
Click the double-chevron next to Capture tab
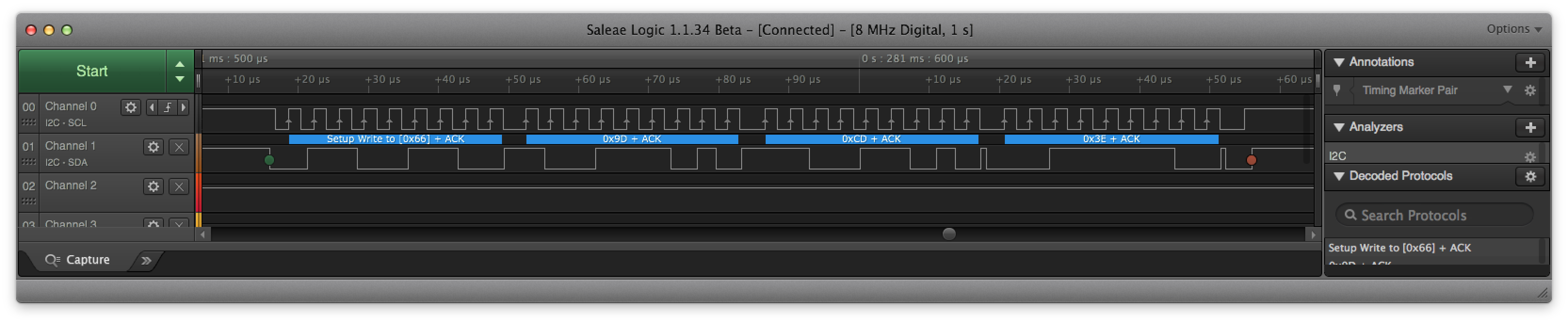point(146,260)
